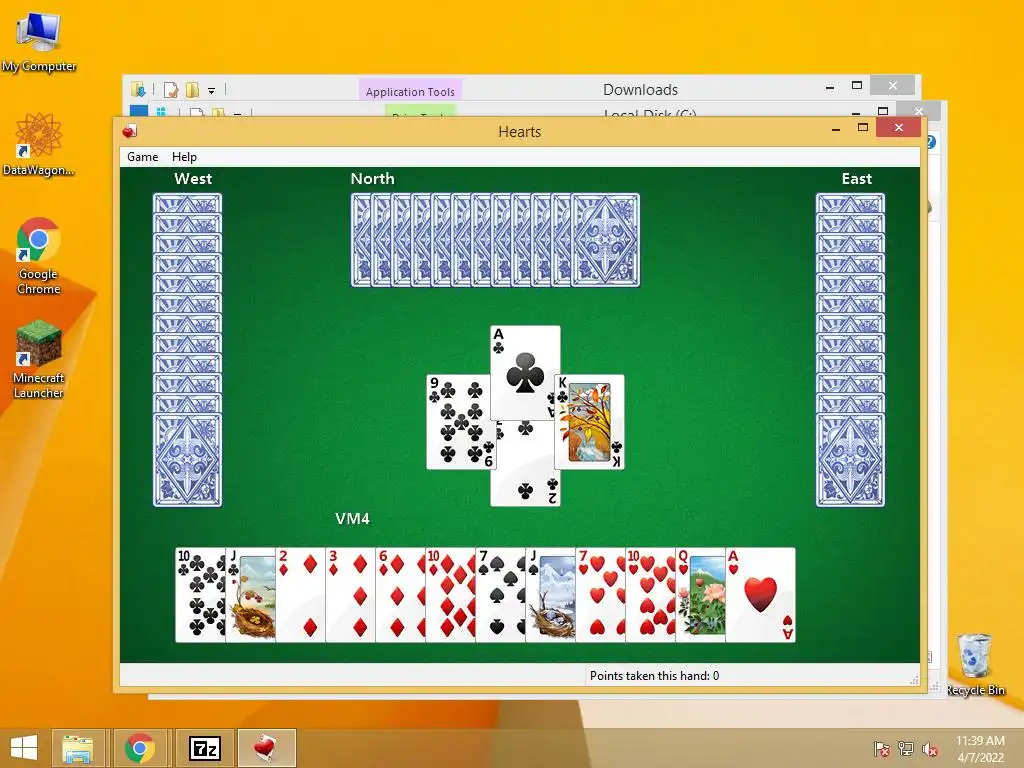Image resolution: width=1024 pixels, height=768 pixels.
Task: Click the Windows Start button
Action: click(x=24, y=748)
